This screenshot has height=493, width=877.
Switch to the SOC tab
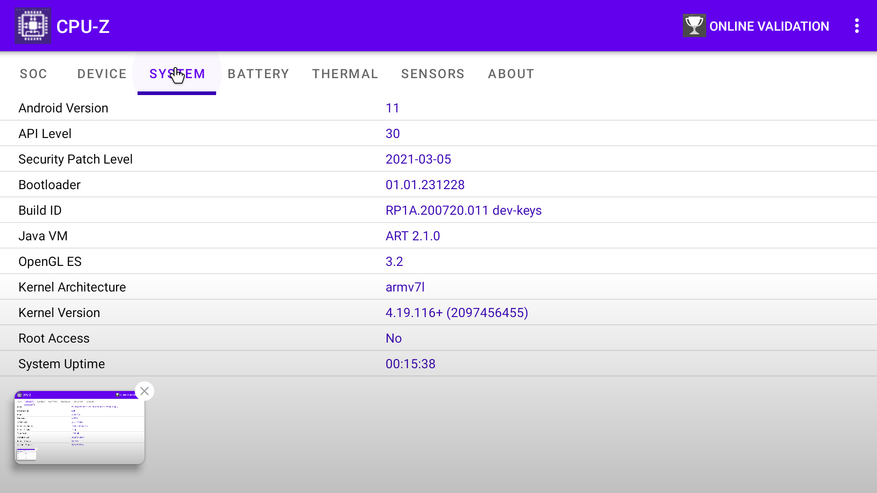(34, 74)
